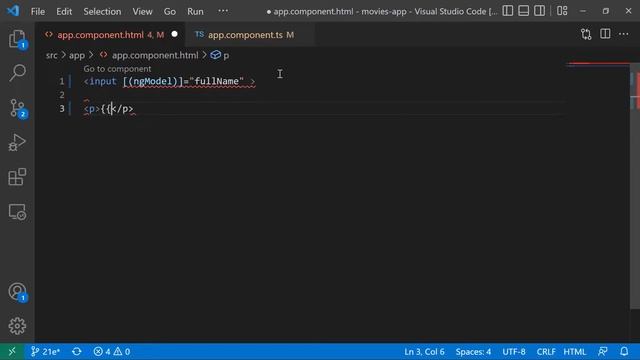The height and width of the screenshot is (360, 640).
Task: Open the Edit menu
Action: [64, 11]
